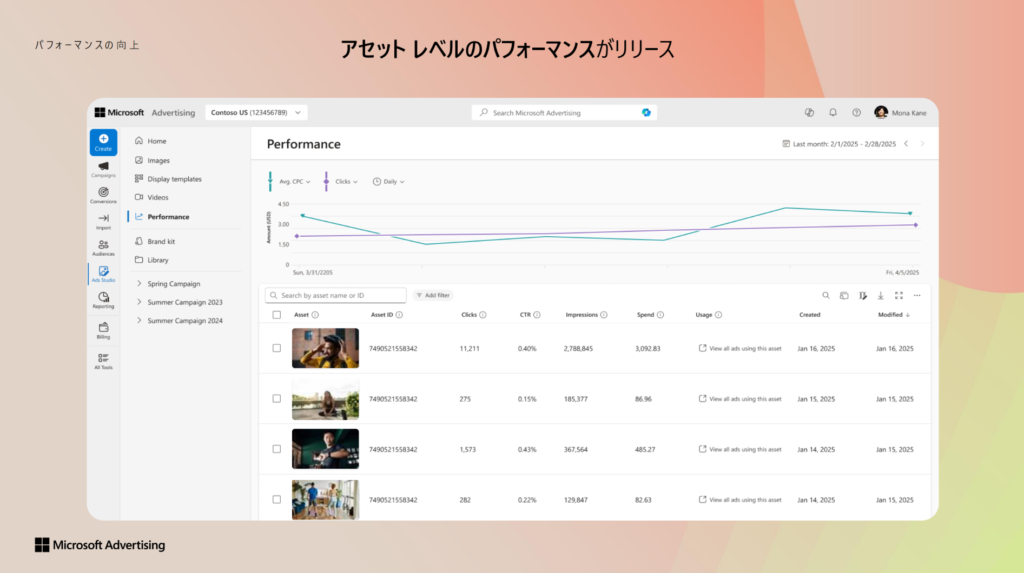Click the info icon next to Asset header
Image resolution: width=1024 pixels, height=573 pixels.
pyautogui.click(x=315, y=315)
